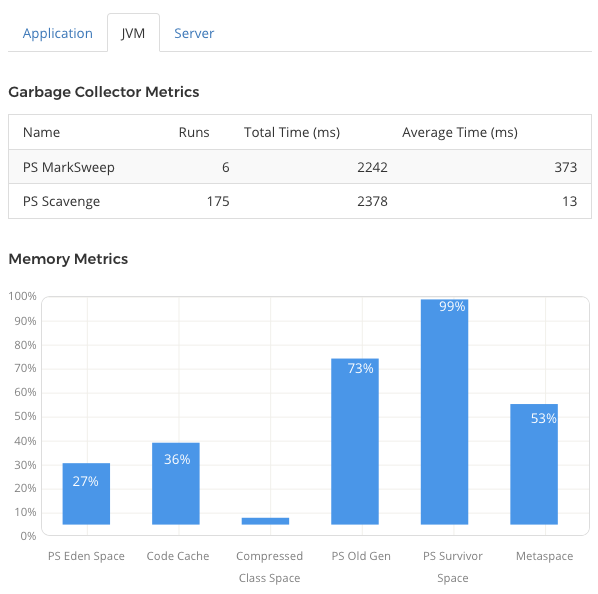Screen dimensions: 598x594
Task: Click the PS Old Gen 73% bar
Action: click(x=355, y=441)
